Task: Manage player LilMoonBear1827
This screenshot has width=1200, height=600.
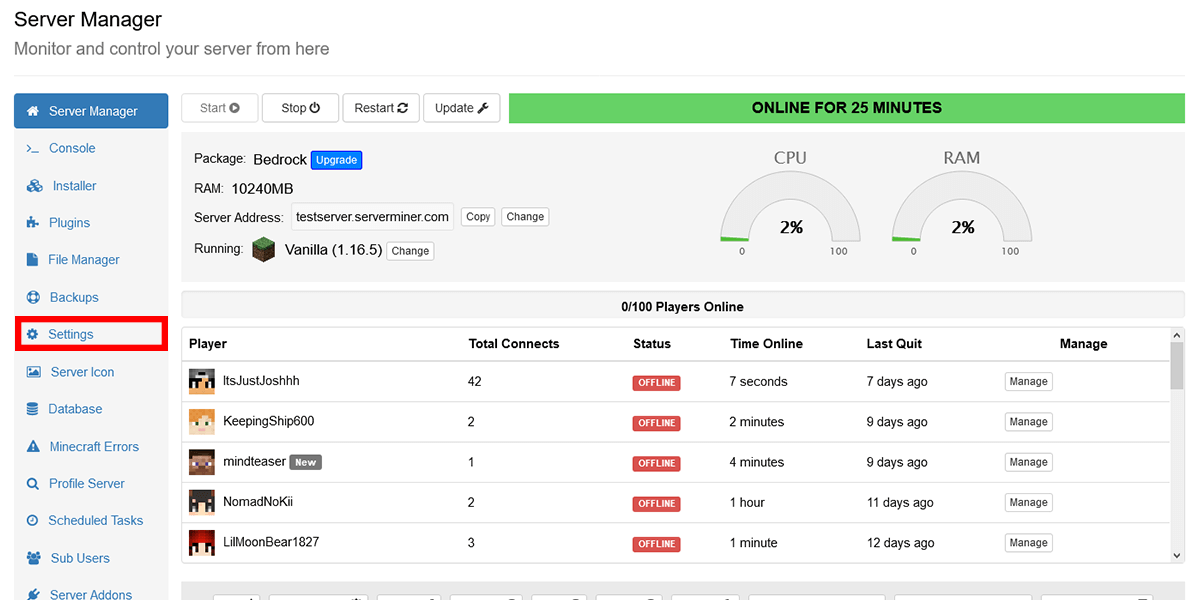Action: pyautogui.click(x=1028, y=543)
